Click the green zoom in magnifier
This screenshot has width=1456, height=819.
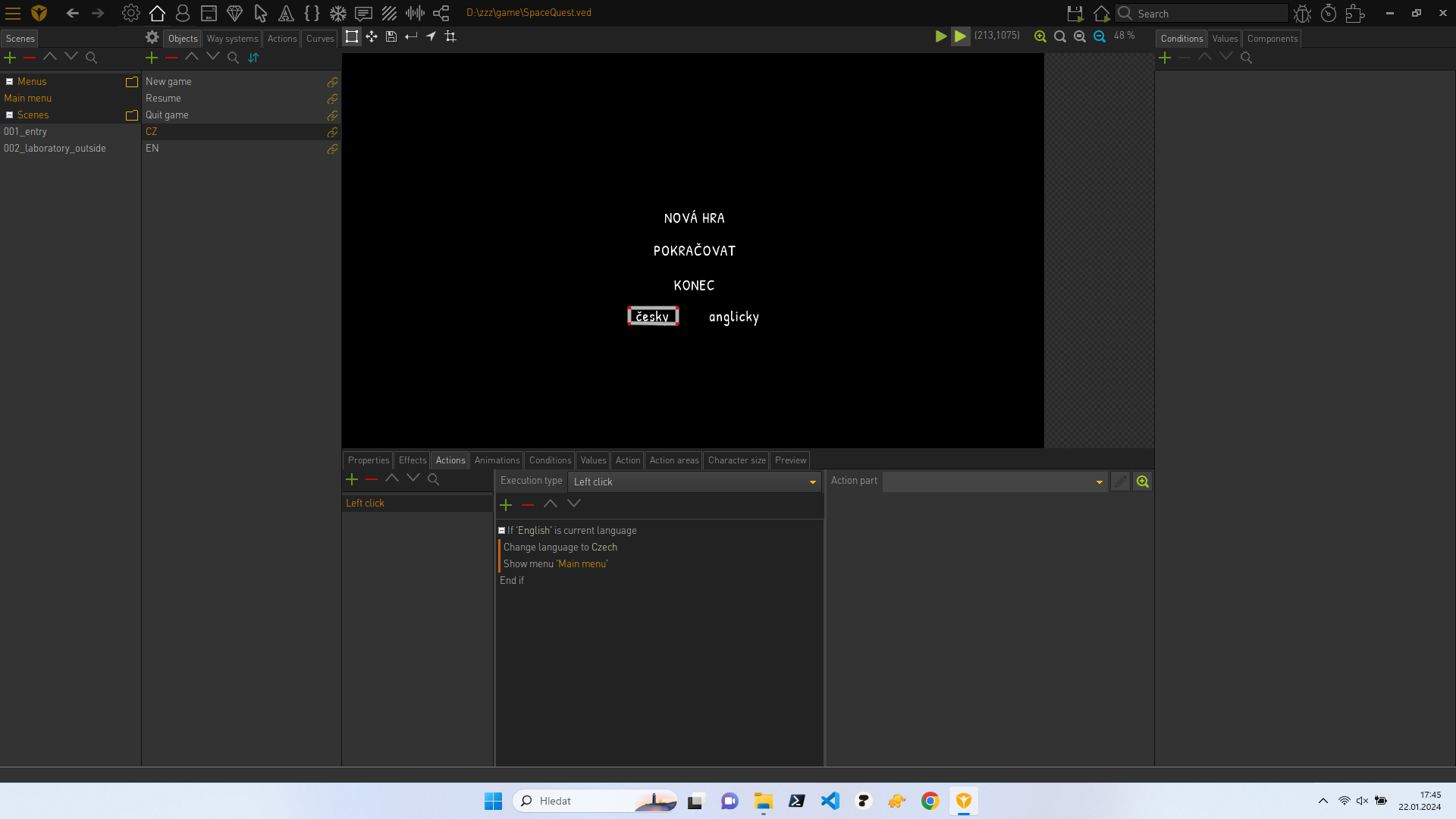tap(1040, 36)
